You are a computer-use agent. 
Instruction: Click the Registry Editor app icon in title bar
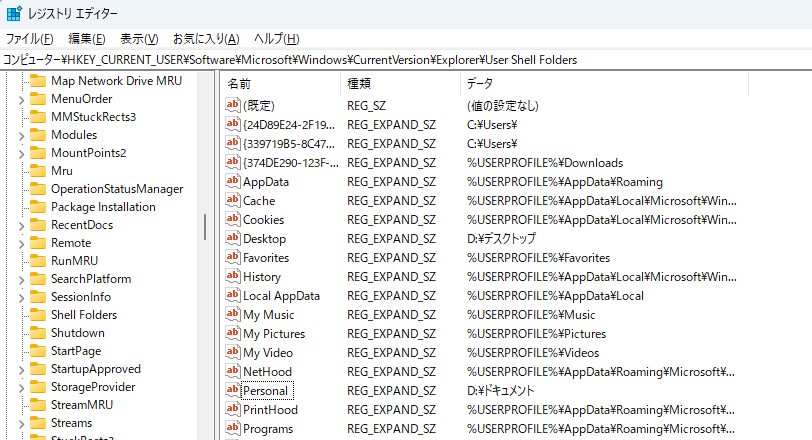pos(14,13)
